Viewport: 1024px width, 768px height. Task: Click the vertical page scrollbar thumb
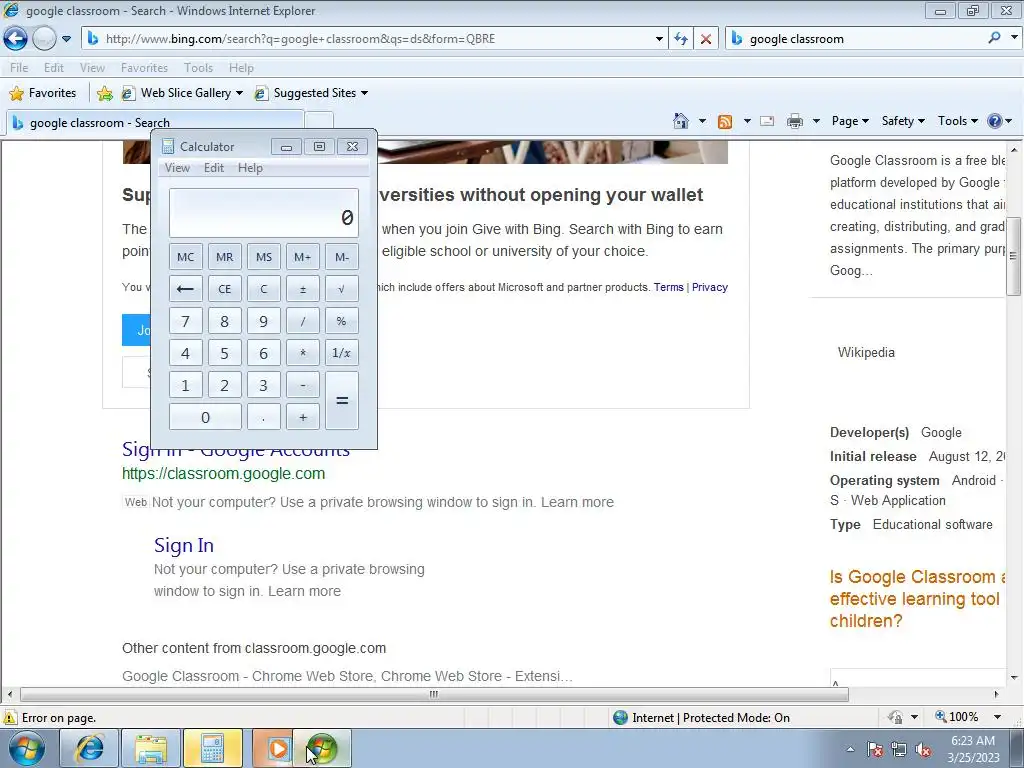pos(1014,256)
